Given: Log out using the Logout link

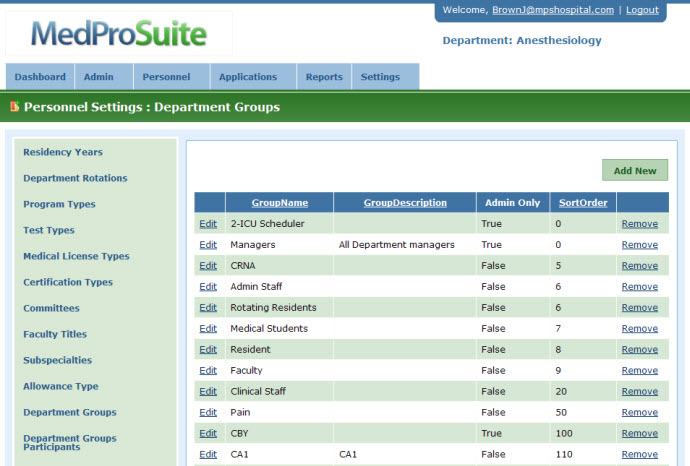Looking at the screenshot, I should pyautogui.click(x=642, y=10).
